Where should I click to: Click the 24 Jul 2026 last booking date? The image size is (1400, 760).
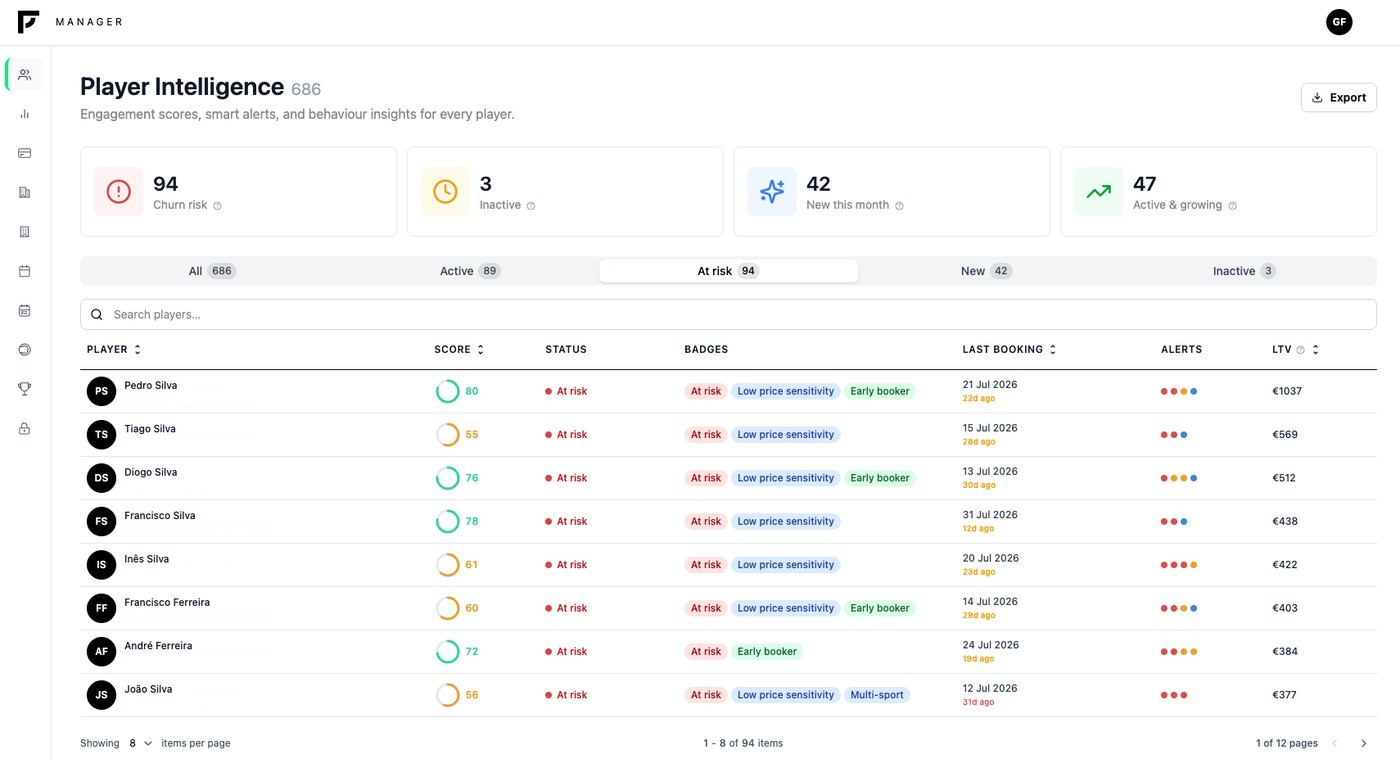pyautogui.click(x=991, y=645)
